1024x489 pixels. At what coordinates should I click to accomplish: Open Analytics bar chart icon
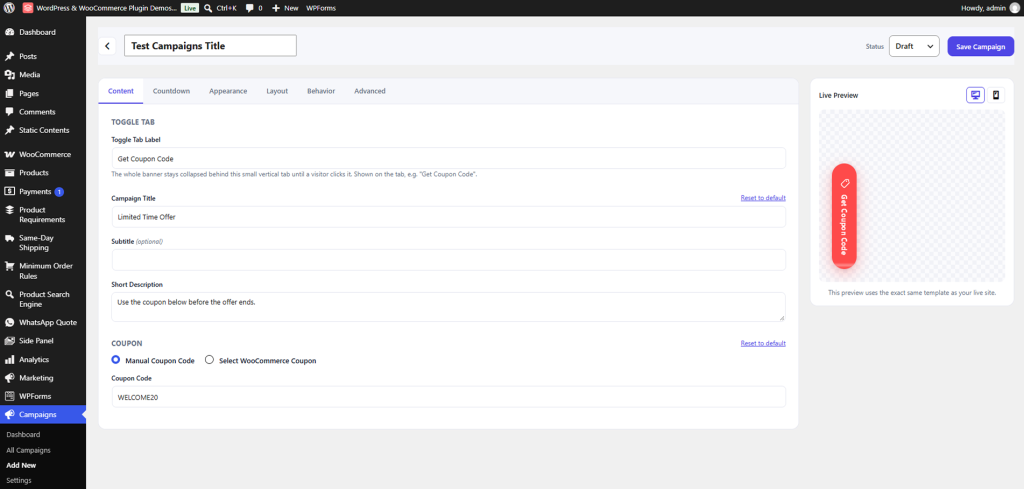[10, 359]
